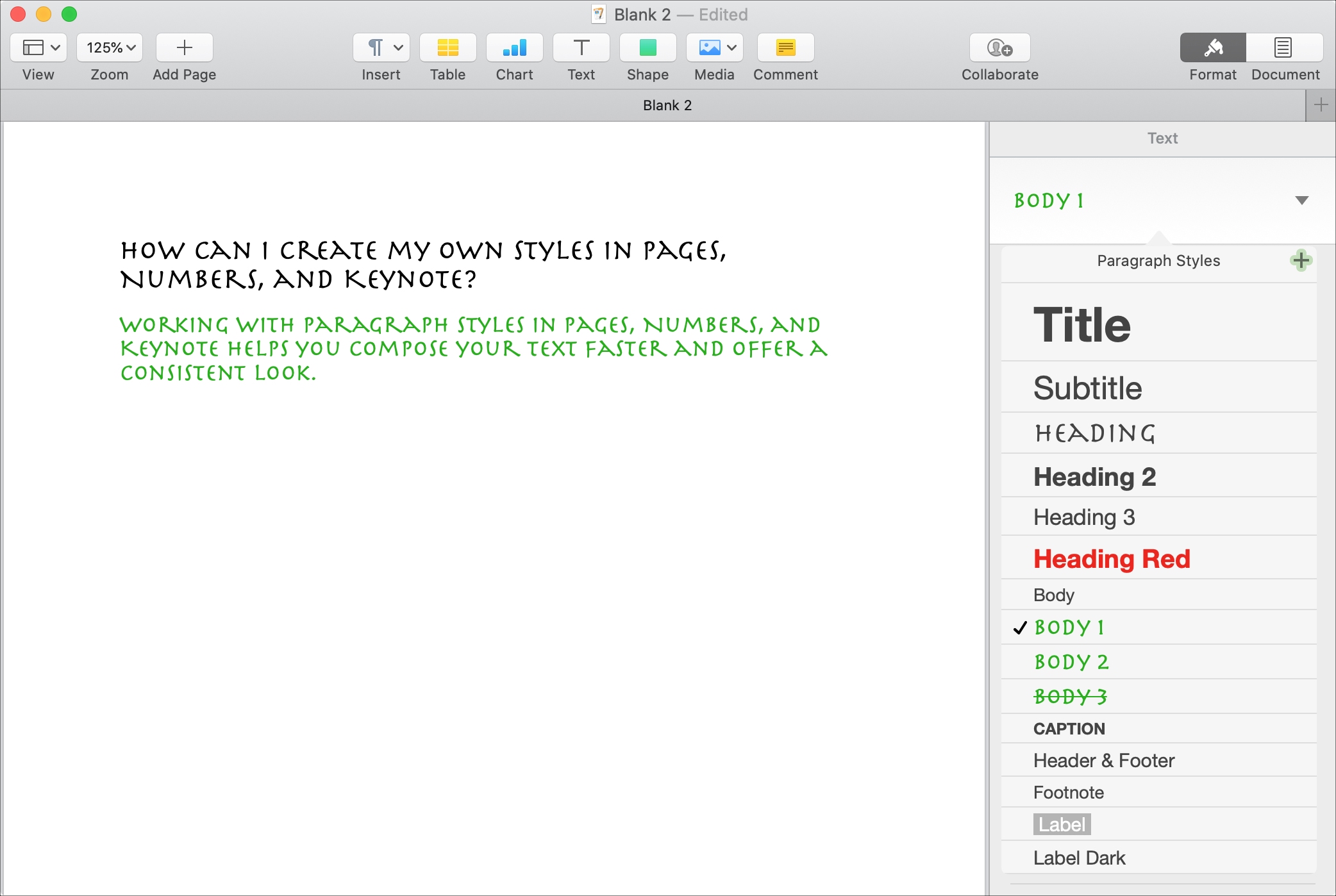Image resolution: width=1336 pixels, height=896 pixels.
Task: Open the Media toolbar menu
Action: coord(715,47)
